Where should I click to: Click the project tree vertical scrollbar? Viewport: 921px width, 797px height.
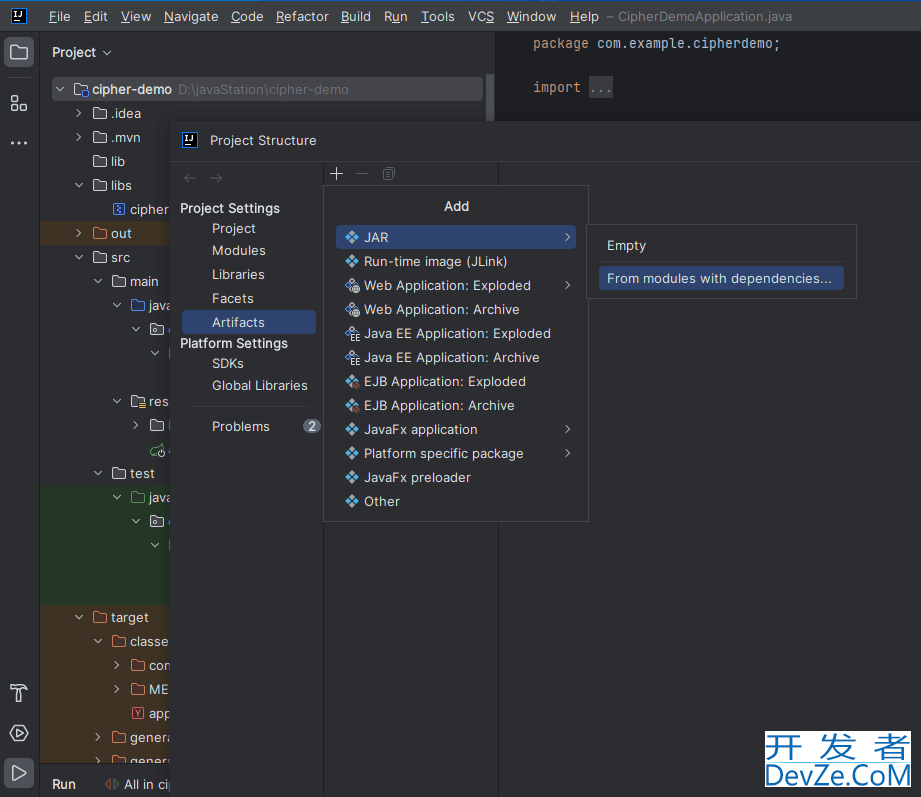click(x=490, y=97)
